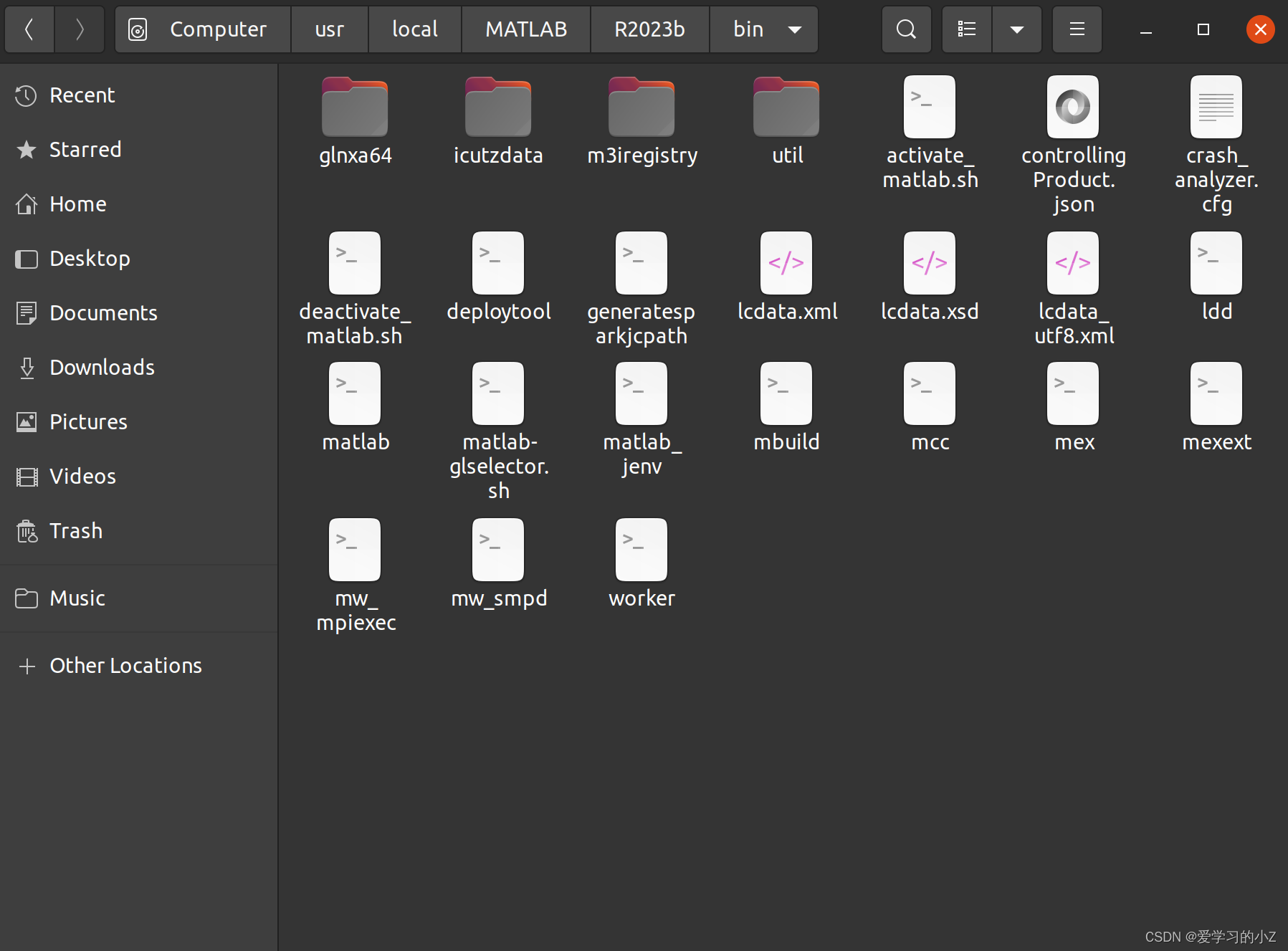Select activate_matlab.sh script file
1288x951 pixels.
[930, 133]
